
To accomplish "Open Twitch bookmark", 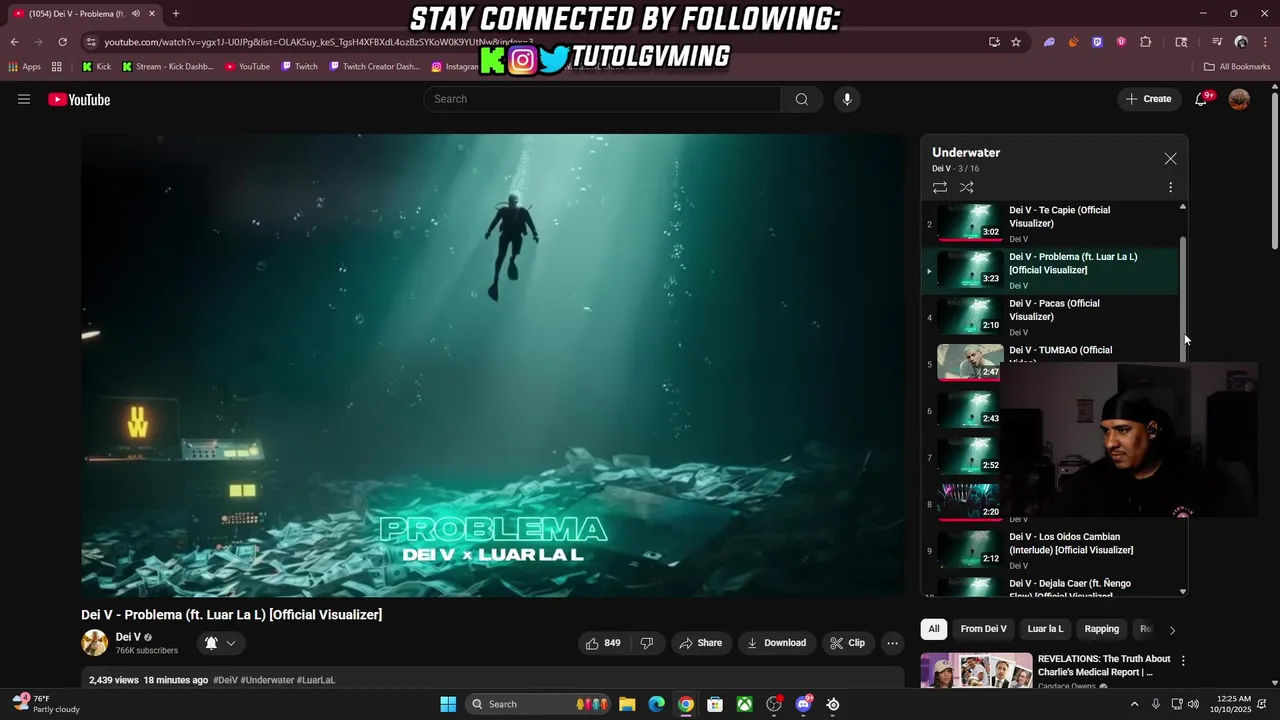I will click(x=300, y=67).
